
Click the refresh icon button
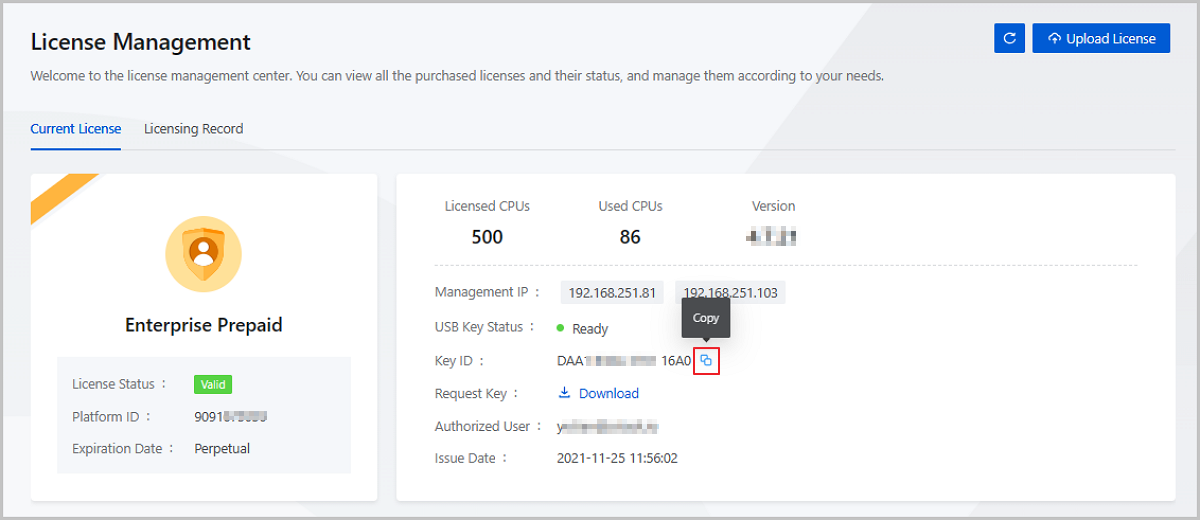click(1009, 38)
